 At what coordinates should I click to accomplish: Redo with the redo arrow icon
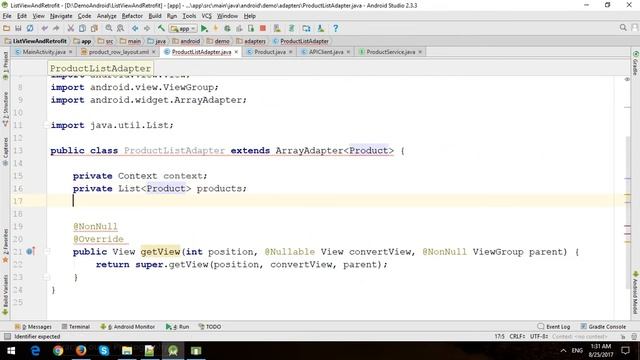click(56, 28)
